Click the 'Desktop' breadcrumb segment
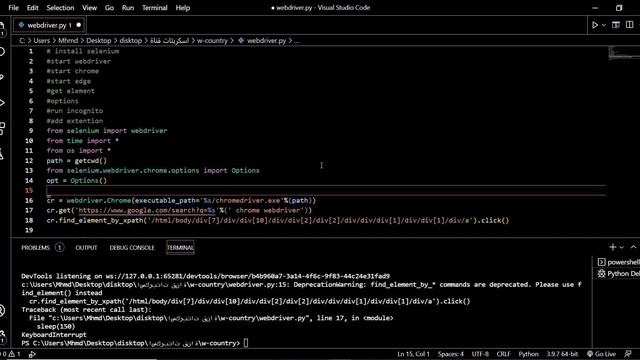 tap(98, 41)
